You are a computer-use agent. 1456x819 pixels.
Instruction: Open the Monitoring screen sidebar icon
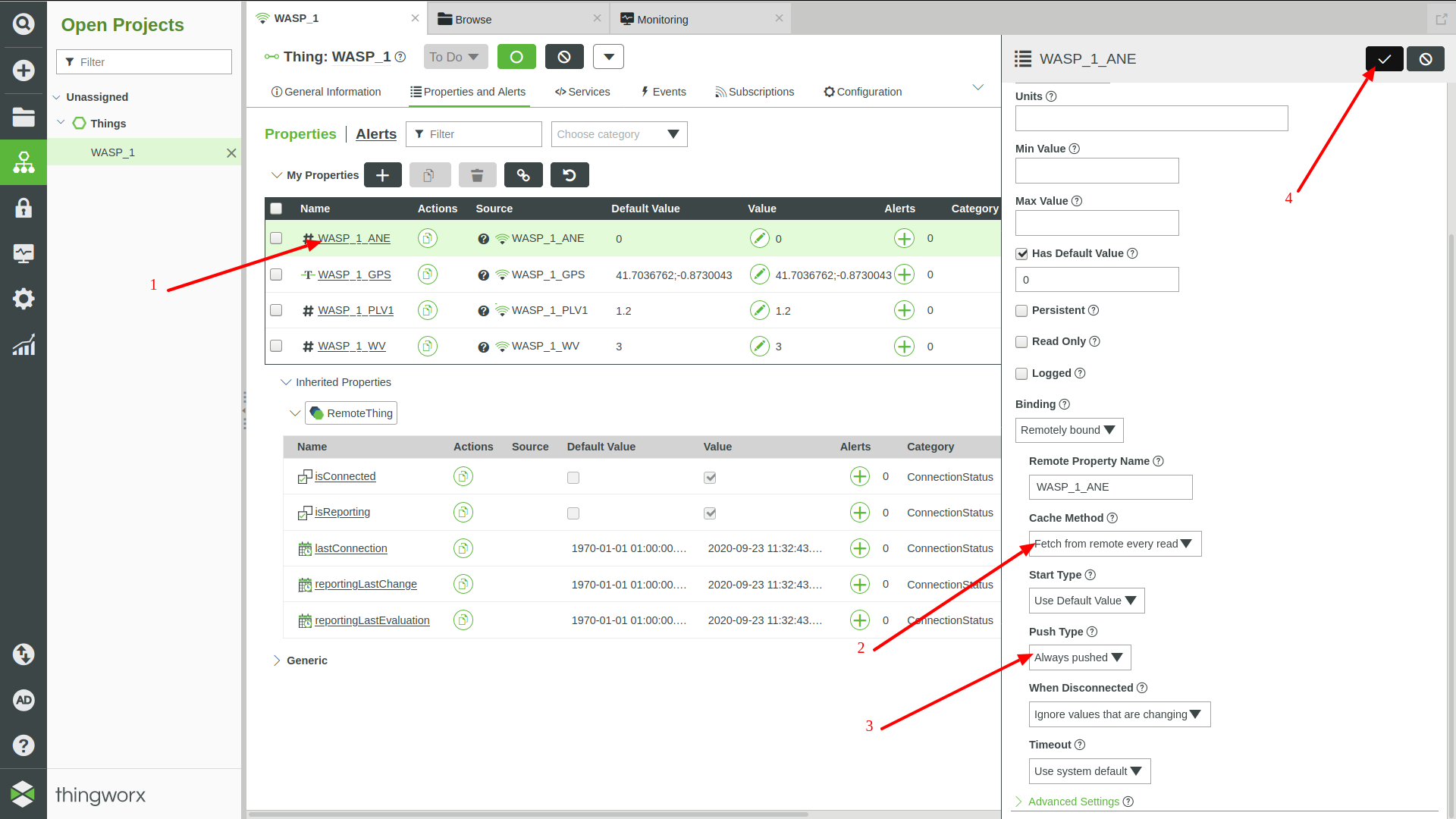click(x=24, y=253)
